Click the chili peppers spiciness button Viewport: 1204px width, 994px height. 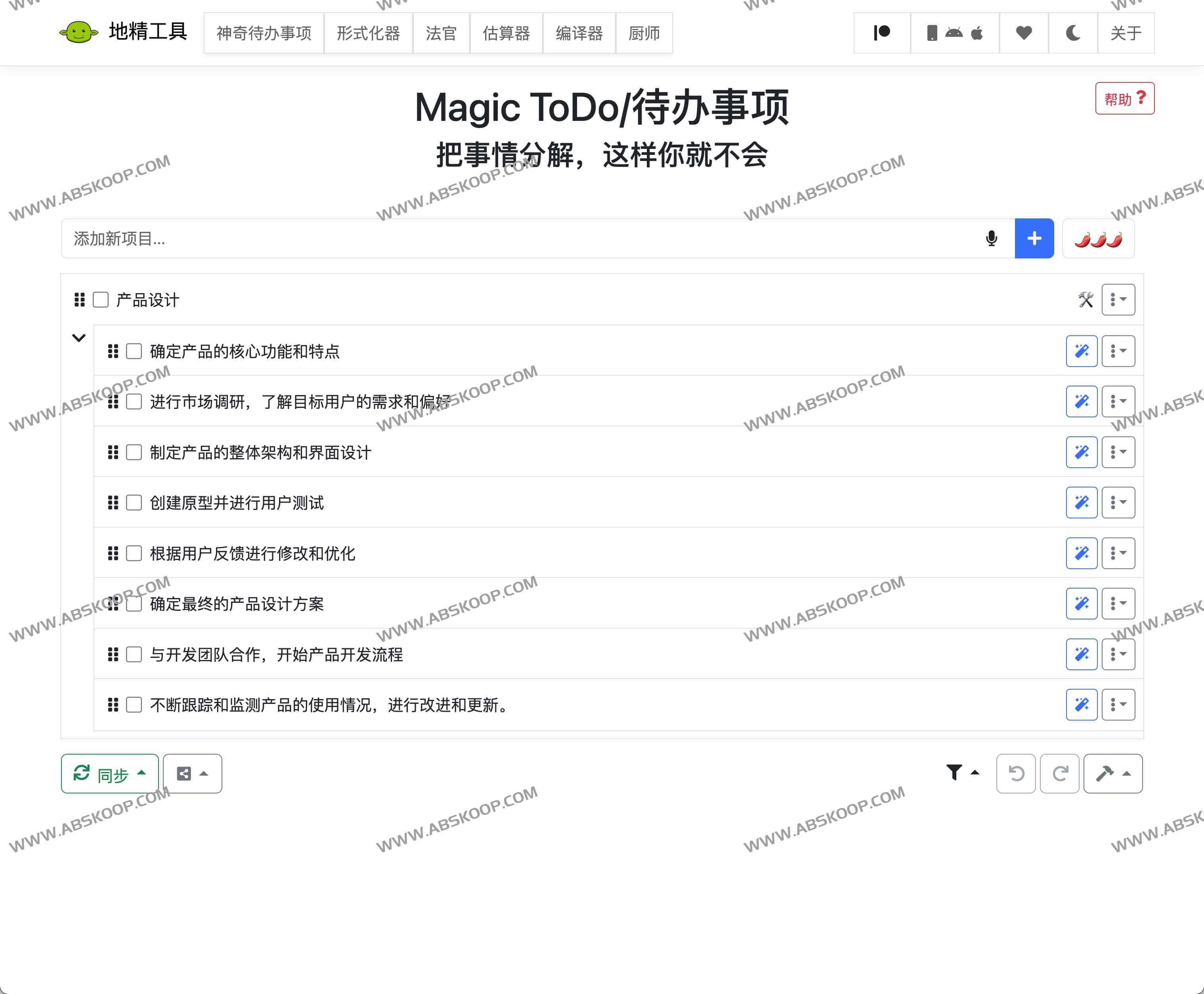pos(1098,238)
